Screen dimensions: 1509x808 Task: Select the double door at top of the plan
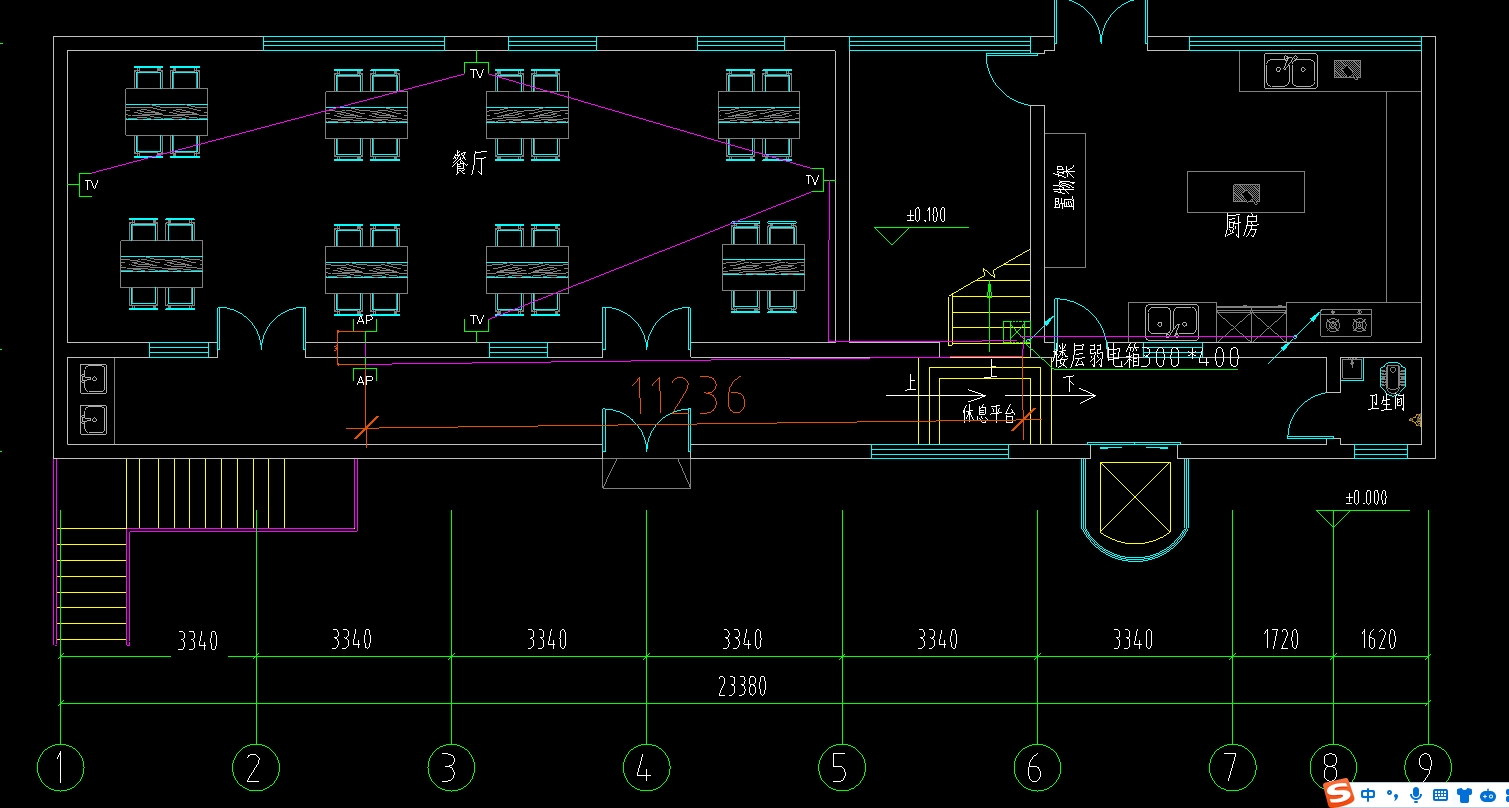pos(1101,21)
